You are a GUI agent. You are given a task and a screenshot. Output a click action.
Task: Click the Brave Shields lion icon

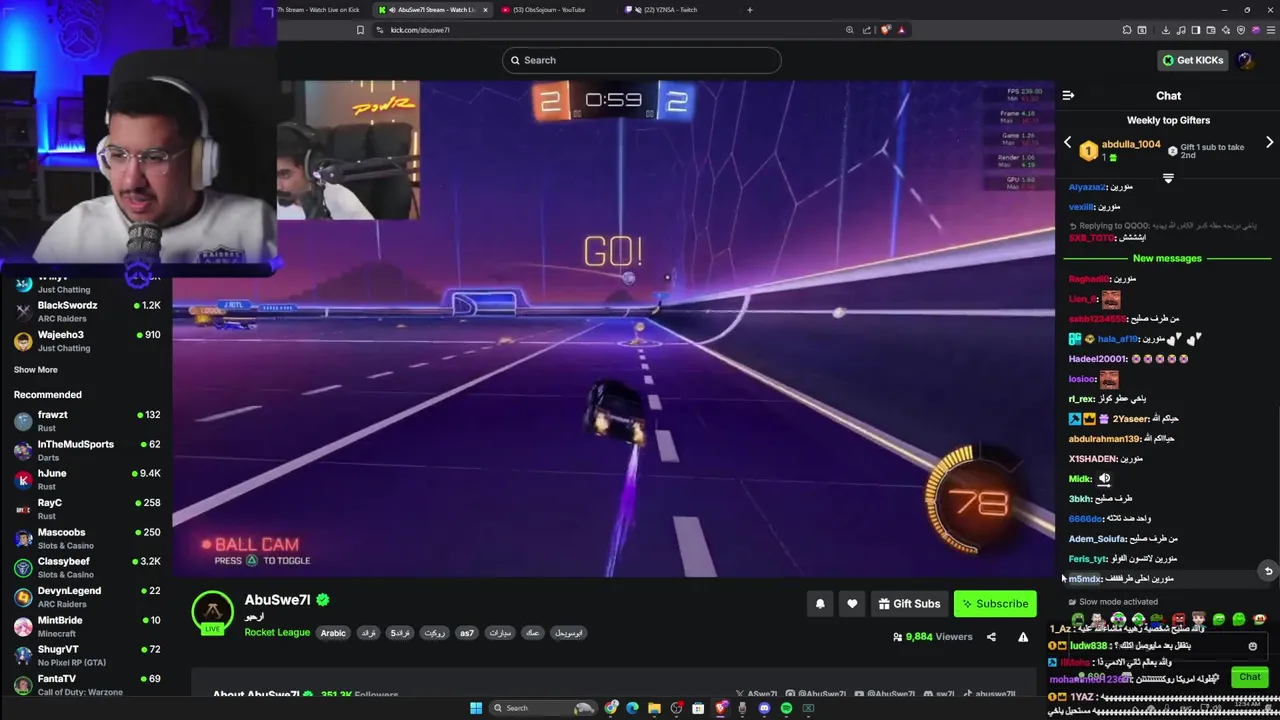click(886, 30)
